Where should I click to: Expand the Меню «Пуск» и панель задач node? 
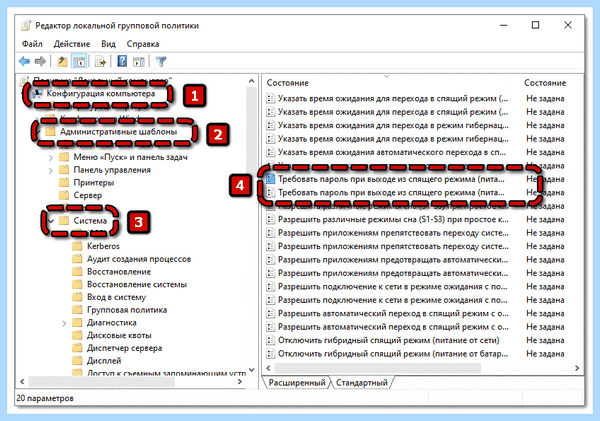[51, 157]
